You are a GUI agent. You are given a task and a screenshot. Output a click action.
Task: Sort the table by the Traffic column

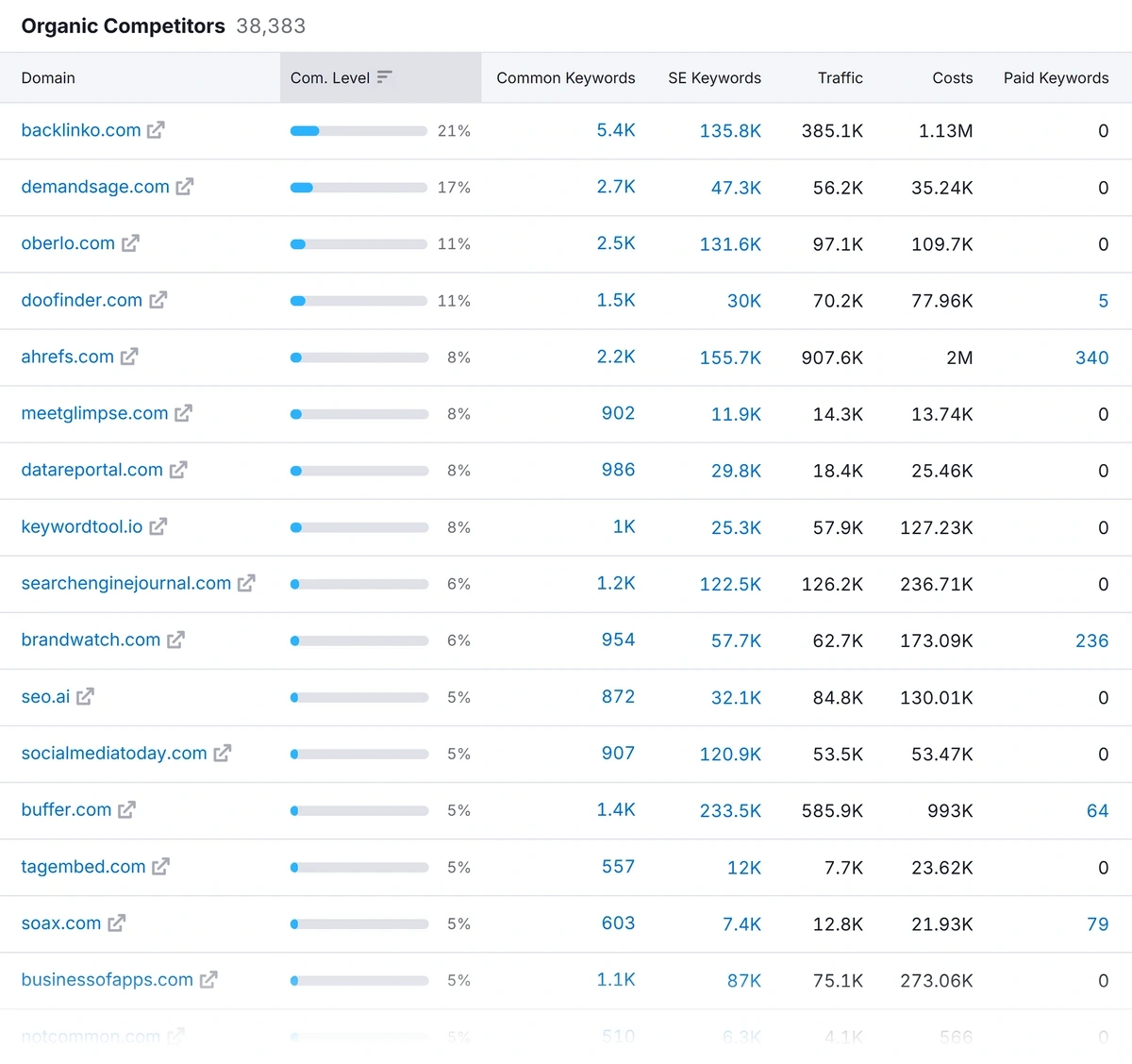point(840,77)
